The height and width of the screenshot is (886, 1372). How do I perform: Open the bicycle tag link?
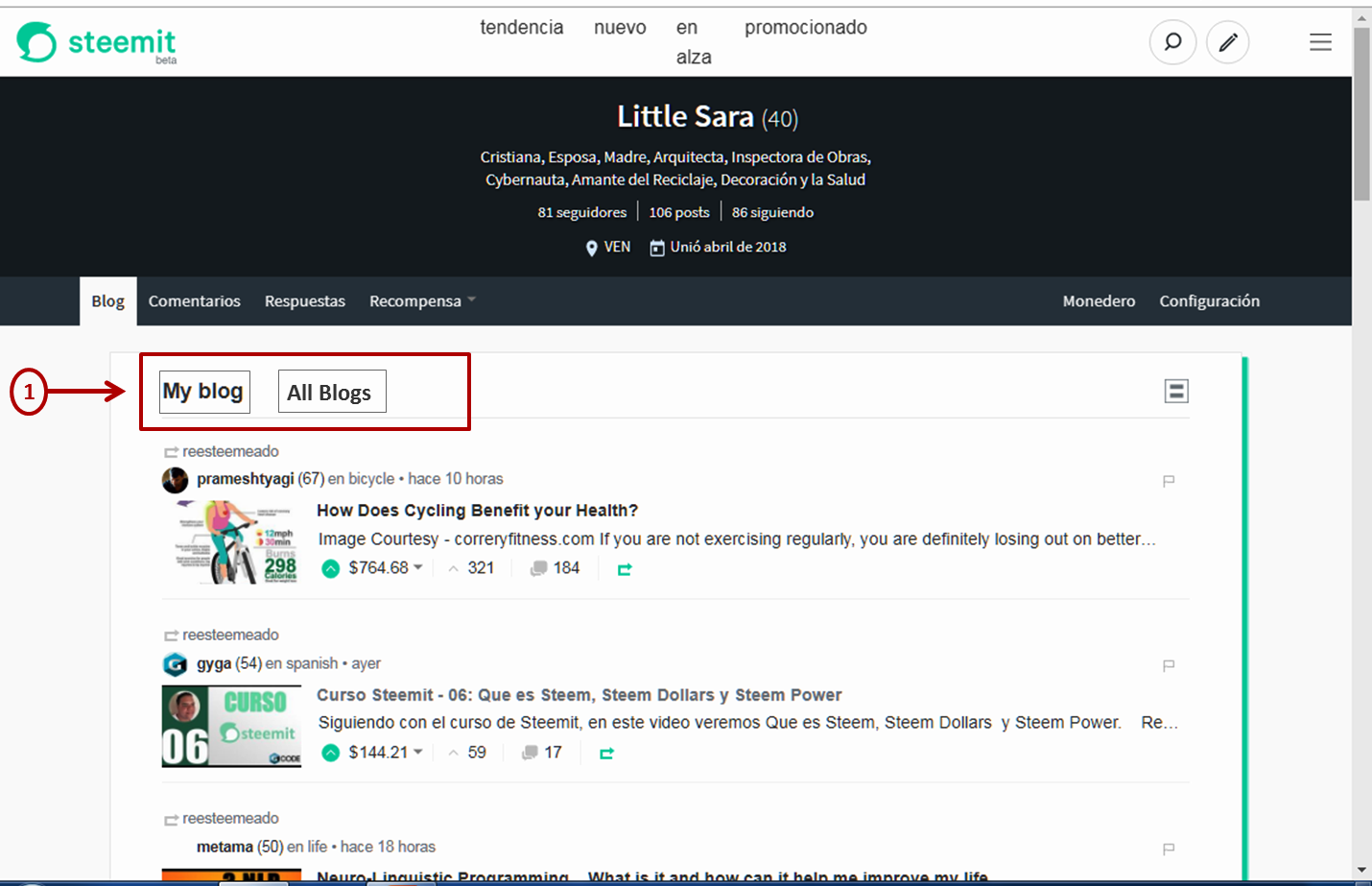click(x=371, y=479)
